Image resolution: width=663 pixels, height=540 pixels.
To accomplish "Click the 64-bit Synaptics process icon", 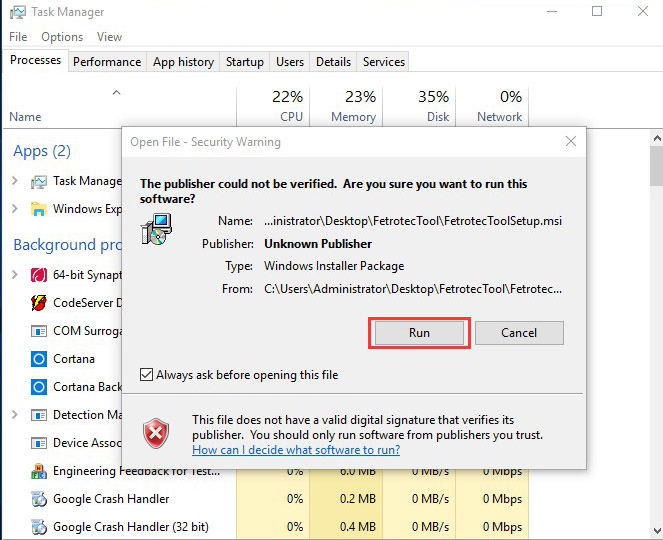I will coord(39,275).
